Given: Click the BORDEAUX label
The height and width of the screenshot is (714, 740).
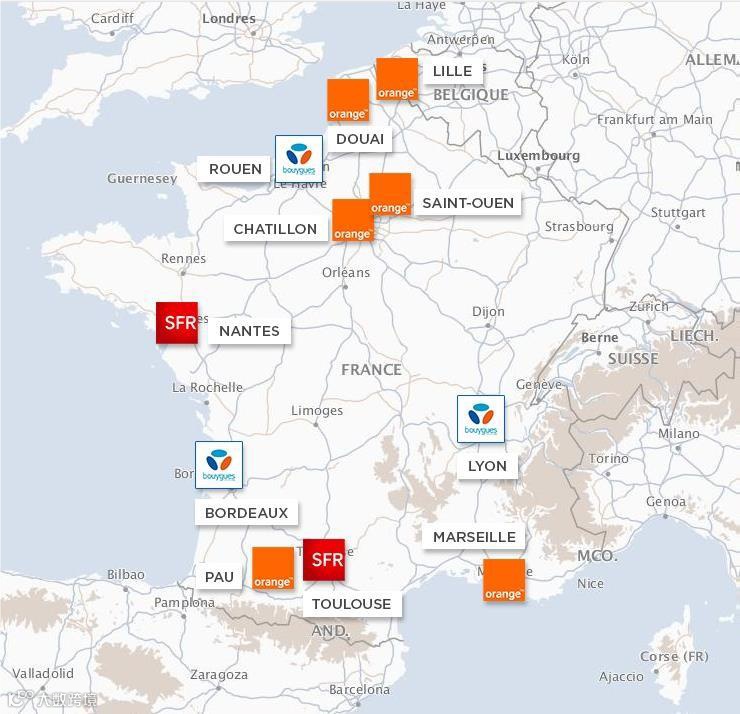Looking at the screenshot, I should pos(246,512).
